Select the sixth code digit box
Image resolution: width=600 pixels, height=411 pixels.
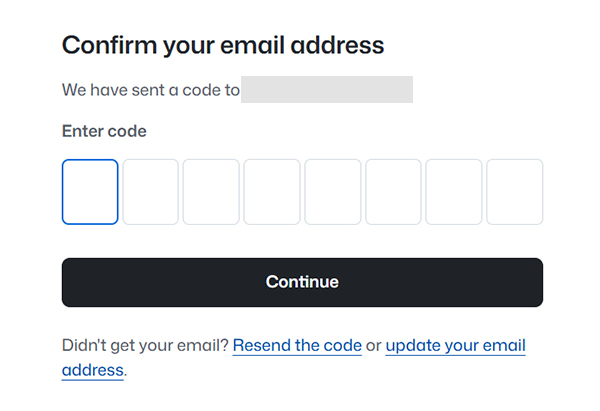393,192
